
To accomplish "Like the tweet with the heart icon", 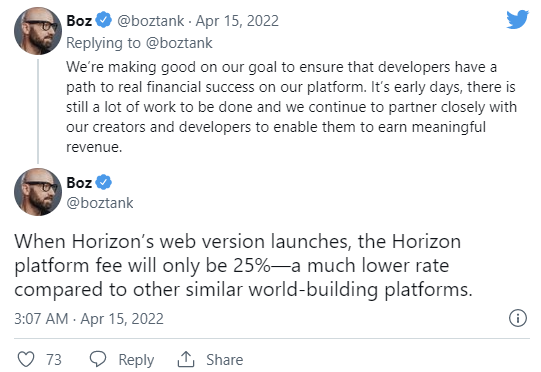I will click(x=26, y=359).
